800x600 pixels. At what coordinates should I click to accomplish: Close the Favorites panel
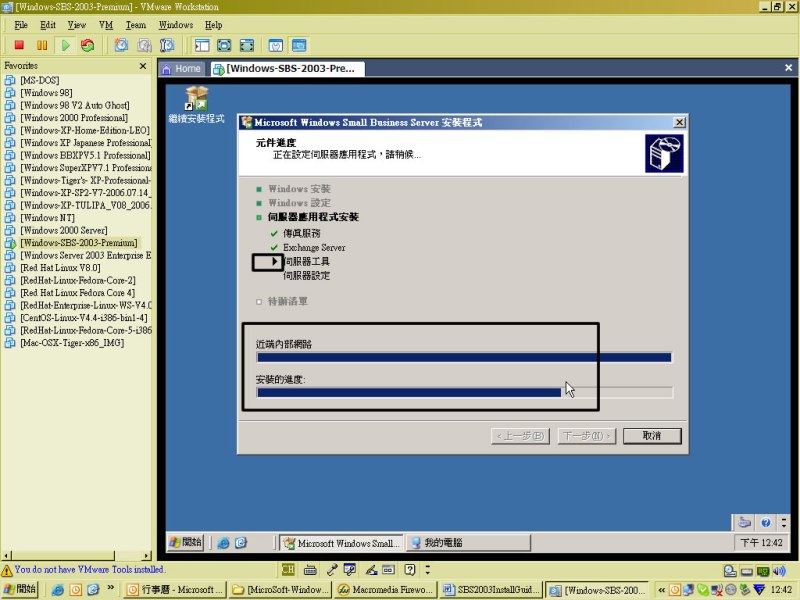tap(143, 66)
